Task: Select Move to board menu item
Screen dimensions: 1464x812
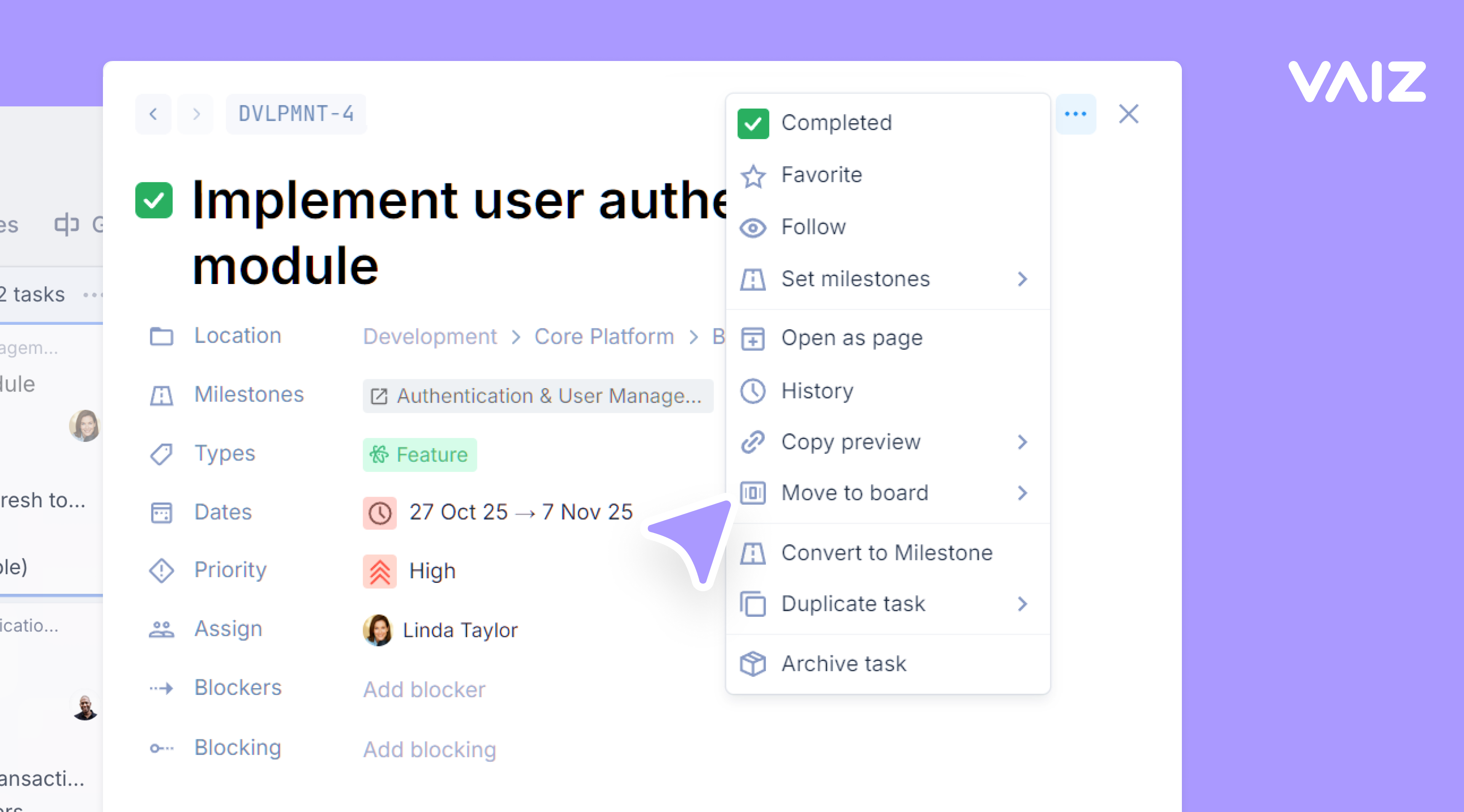Action: (x=854, y=493)
